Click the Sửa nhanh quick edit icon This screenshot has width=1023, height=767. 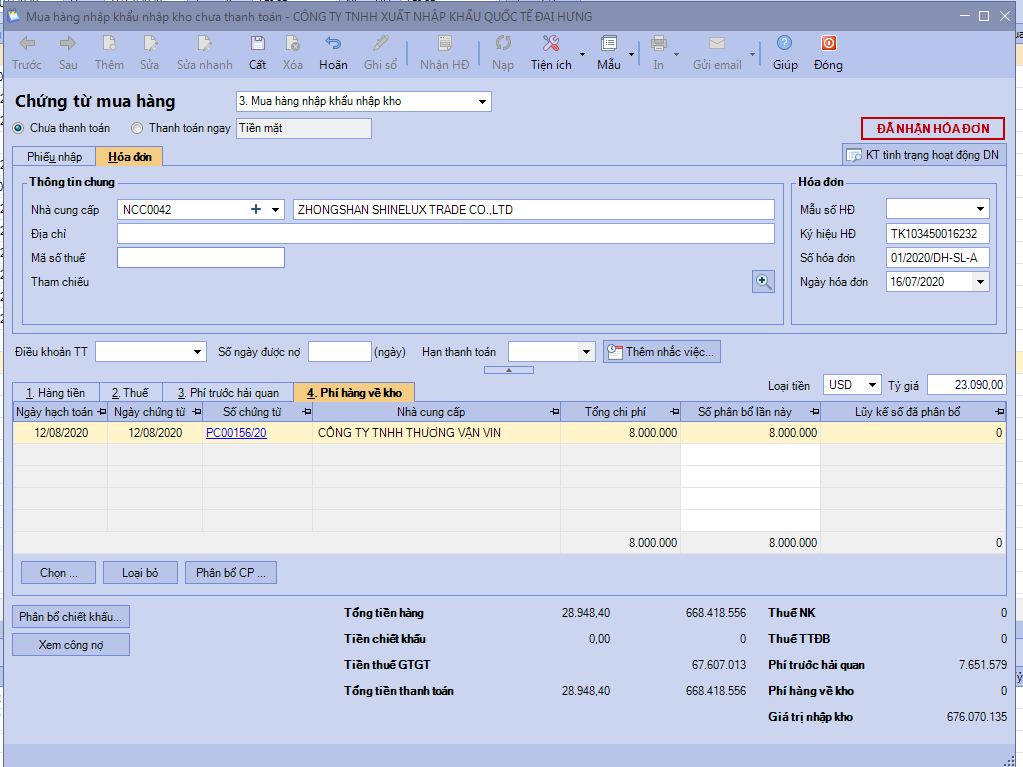(x=204, y=44)
